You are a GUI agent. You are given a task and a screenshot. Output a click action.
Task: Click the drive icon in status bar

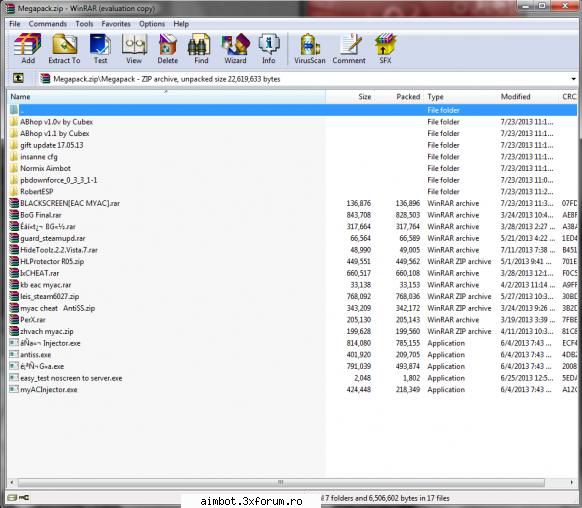coord(13,498)
